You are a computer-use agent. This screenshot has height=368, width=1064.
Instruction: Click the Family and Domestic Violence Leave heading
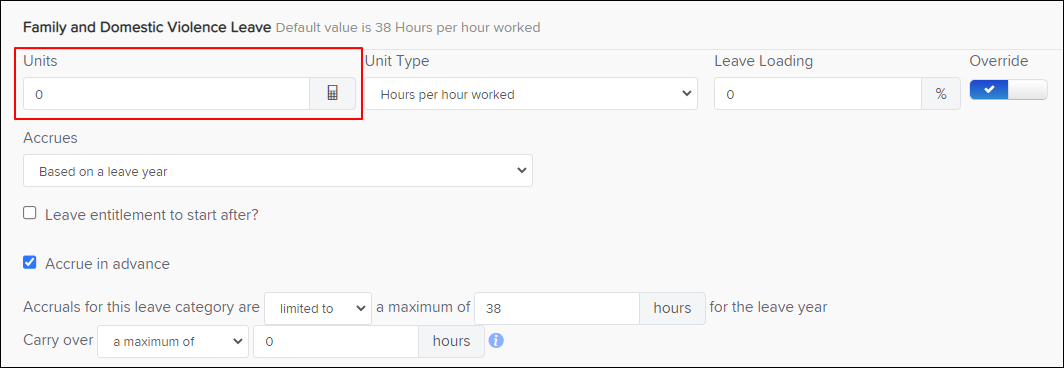147,27
